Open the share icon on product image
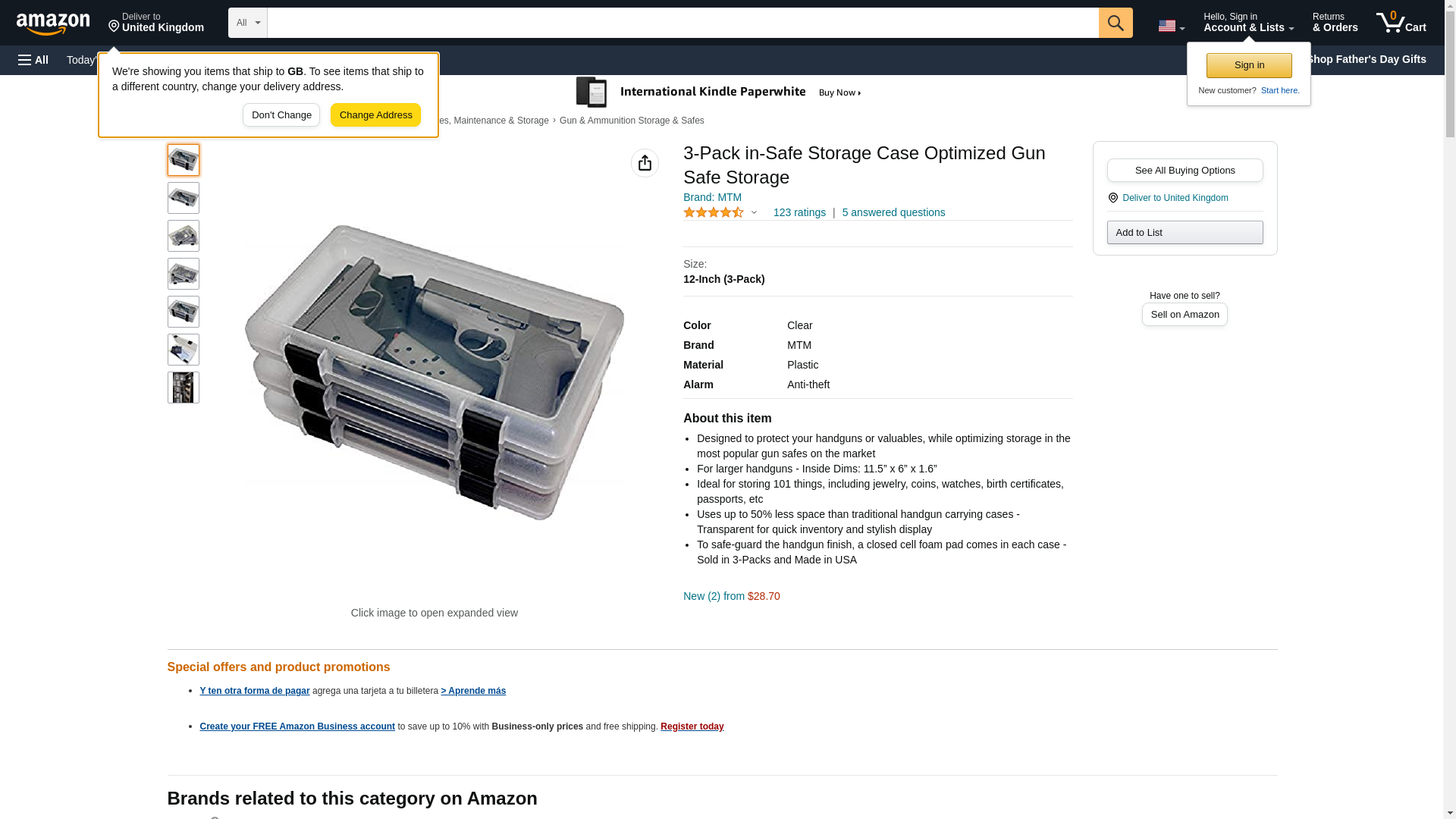Image resolution: width=1456 pixels, height=819 pixels. 645,163
